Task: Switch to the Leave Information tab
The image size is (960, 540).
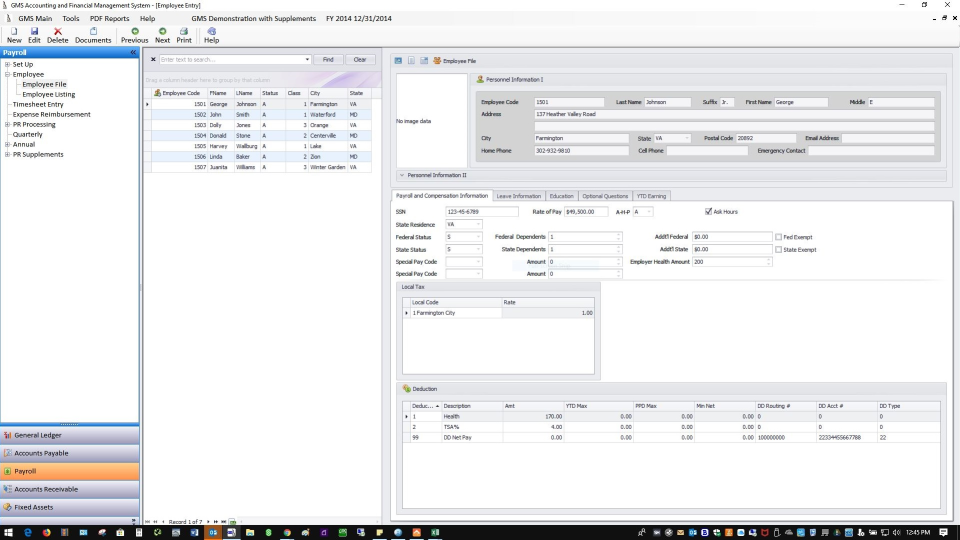Action: click(519, 196)
